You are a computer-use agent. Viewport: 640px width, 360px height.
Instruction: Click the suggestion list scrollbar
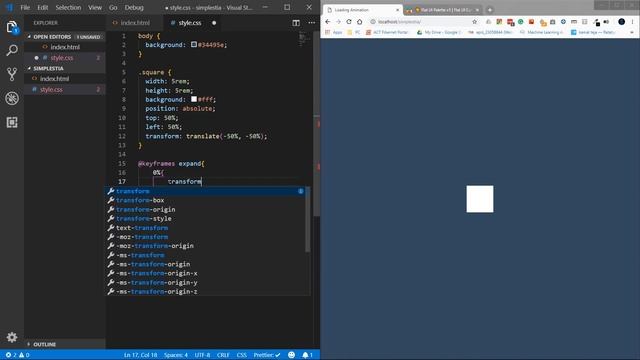point(308,220)
